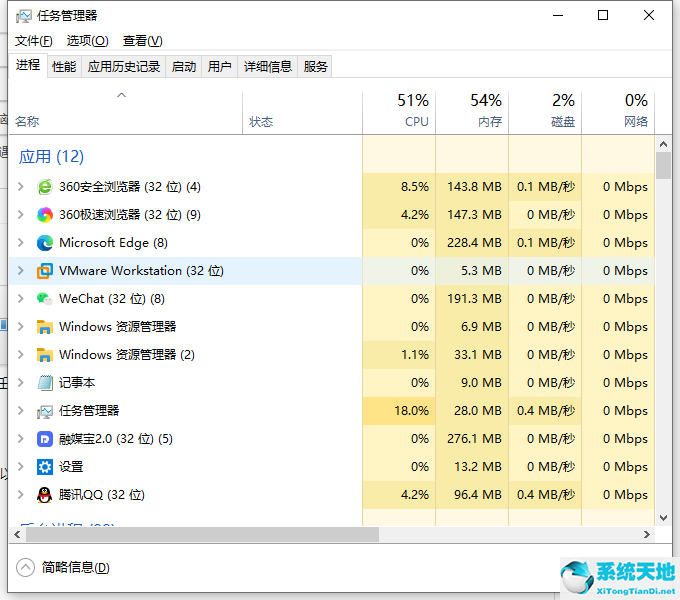The width and height of the screenshot is (680, 600).
Task: Click the vertical scrollbar thumb
Action: point(663,165)
